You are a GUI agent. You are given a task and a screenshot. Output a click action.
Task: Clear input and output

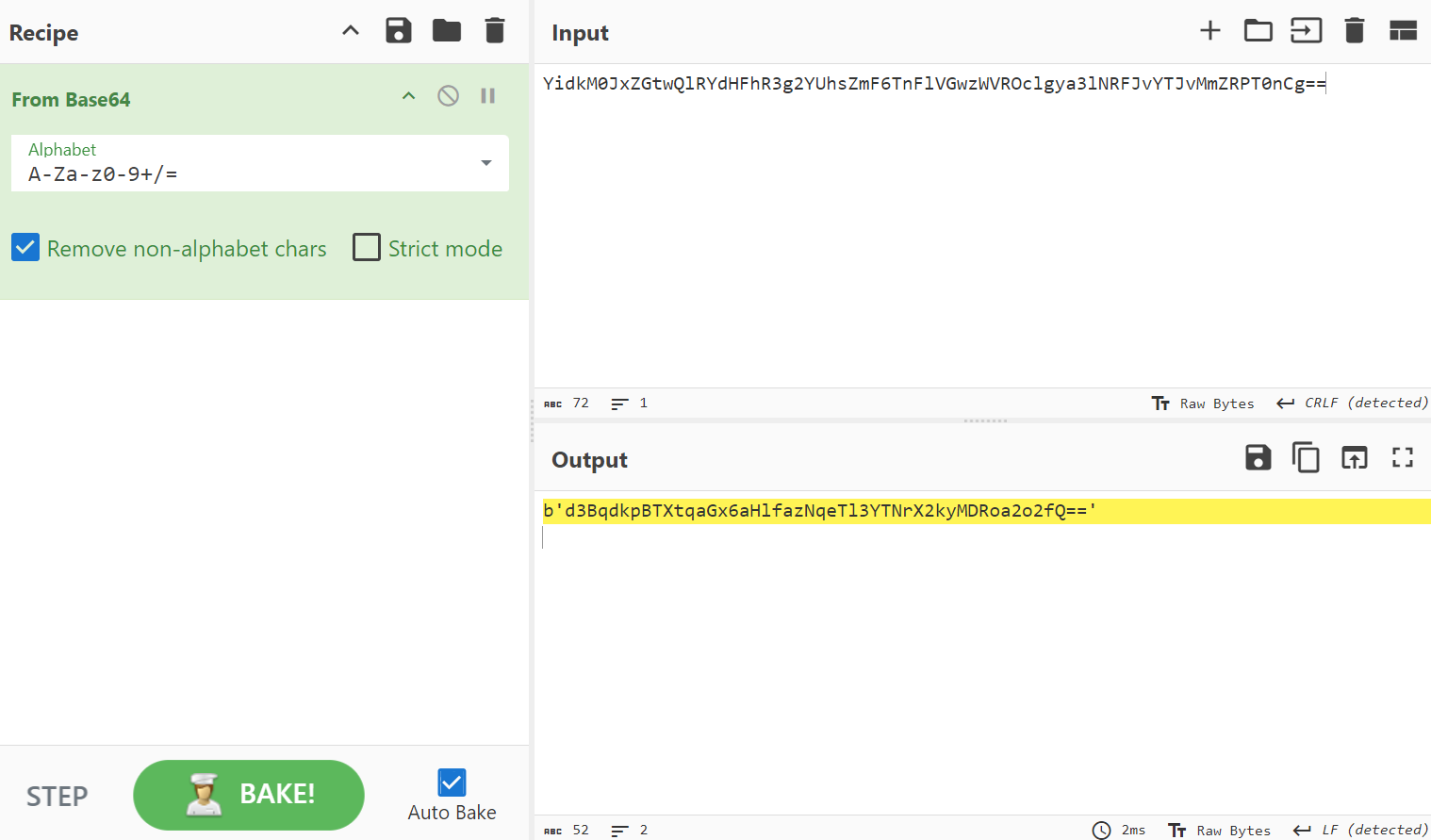[1354, 31]
